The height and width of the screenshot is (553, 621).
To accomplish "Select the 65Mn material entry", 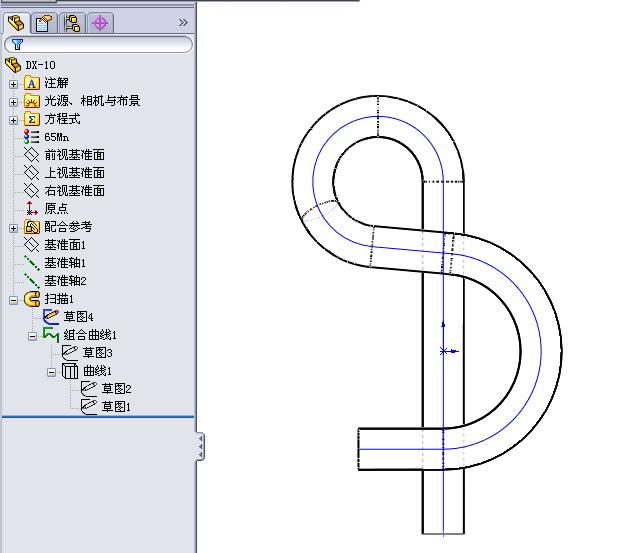I will point(57,137).
